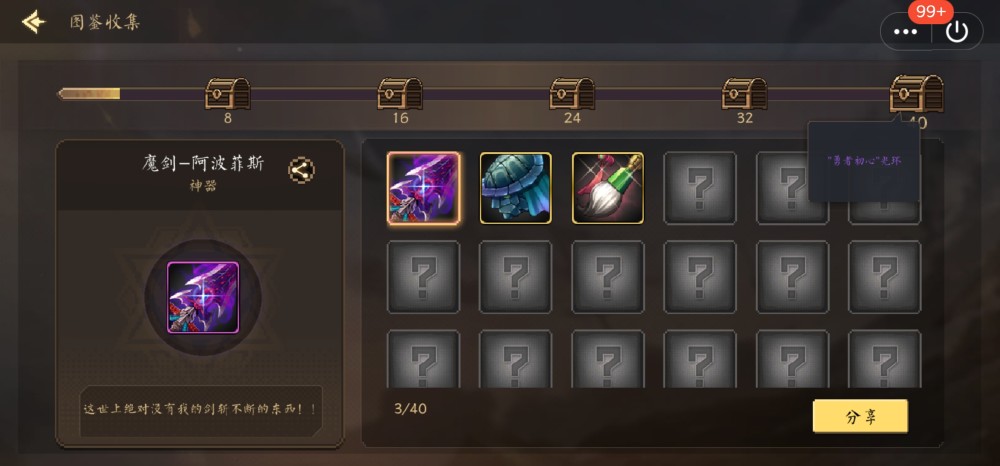Select the fourth locked slot in top row
This screenshot has width=1000, height=466.
[x=700, y=188]
